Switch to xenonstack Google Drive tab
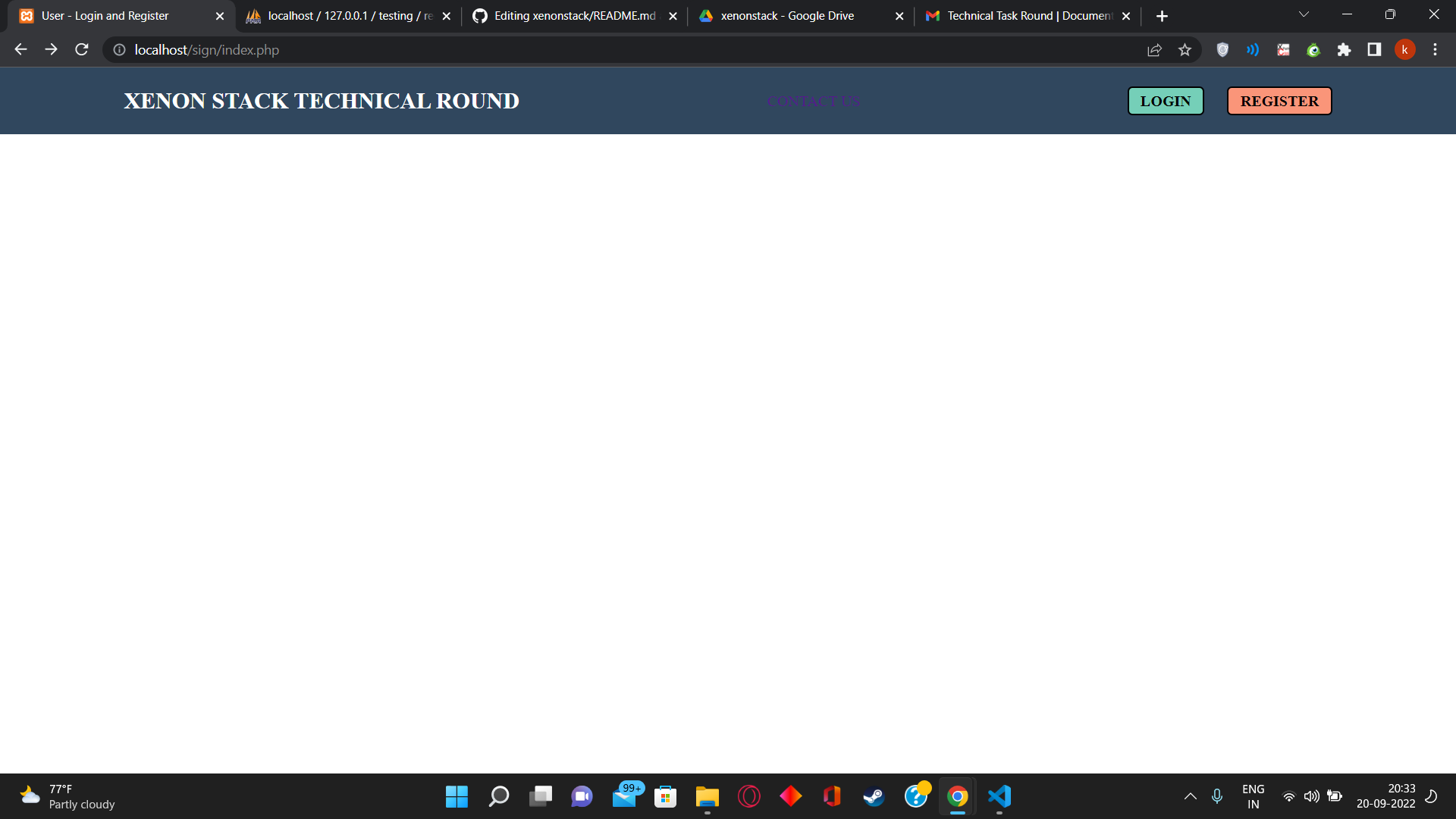1456x819 pixels. tap(787, 16)
